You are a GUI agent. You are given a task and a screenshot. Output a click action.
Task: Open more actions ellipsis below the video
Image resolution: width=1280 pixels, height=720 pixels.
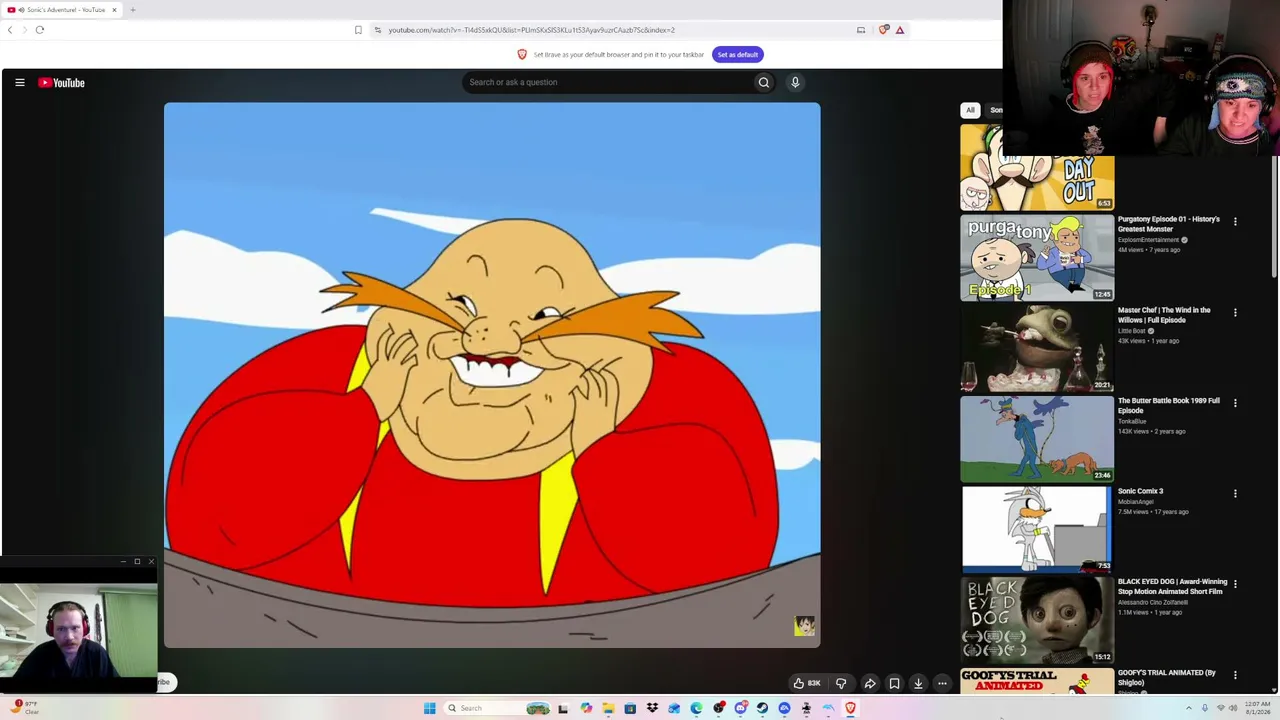pos(942,684)
